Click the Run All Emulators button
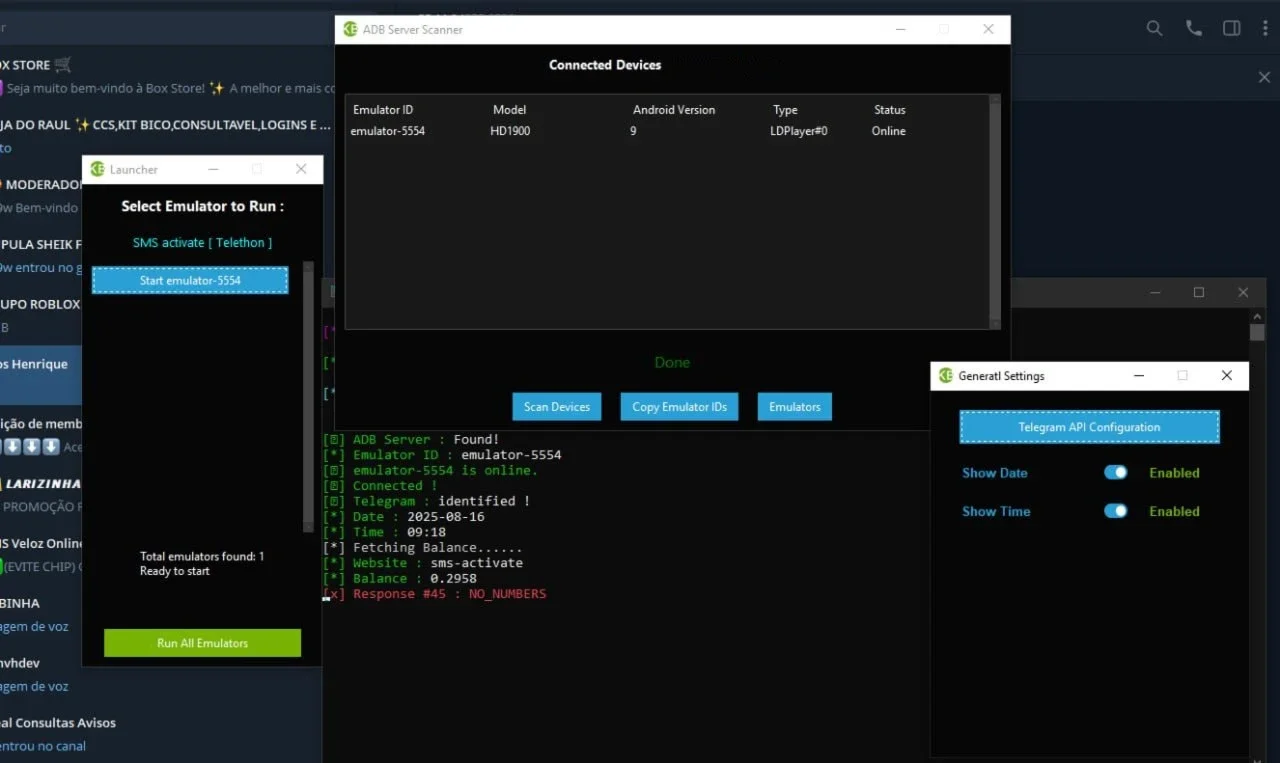 tap(202, 643)
